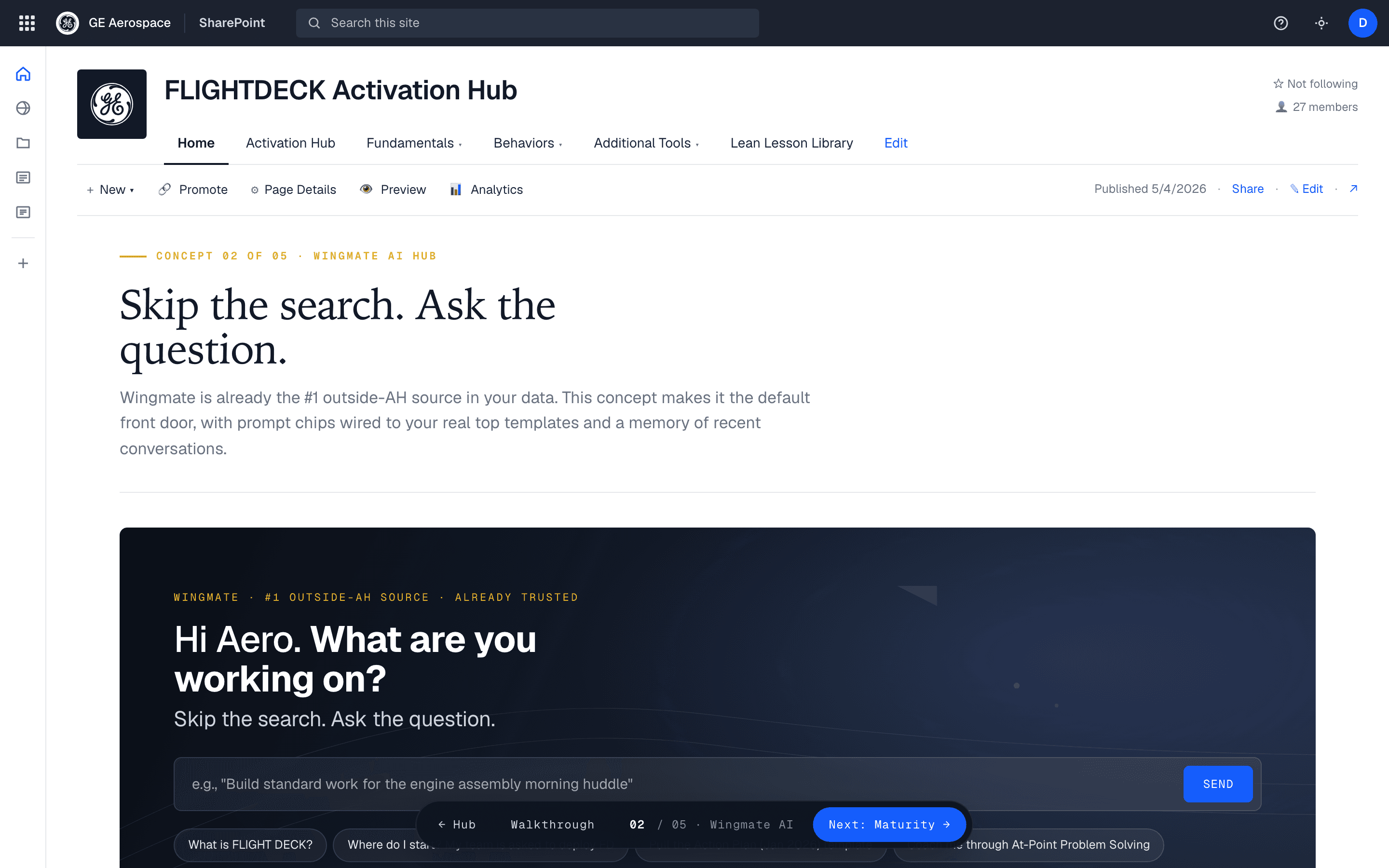Image resolution: width=1389 pixels, height=868 pixels.
Task: Click the SEND button
Action: point(1218,784)
